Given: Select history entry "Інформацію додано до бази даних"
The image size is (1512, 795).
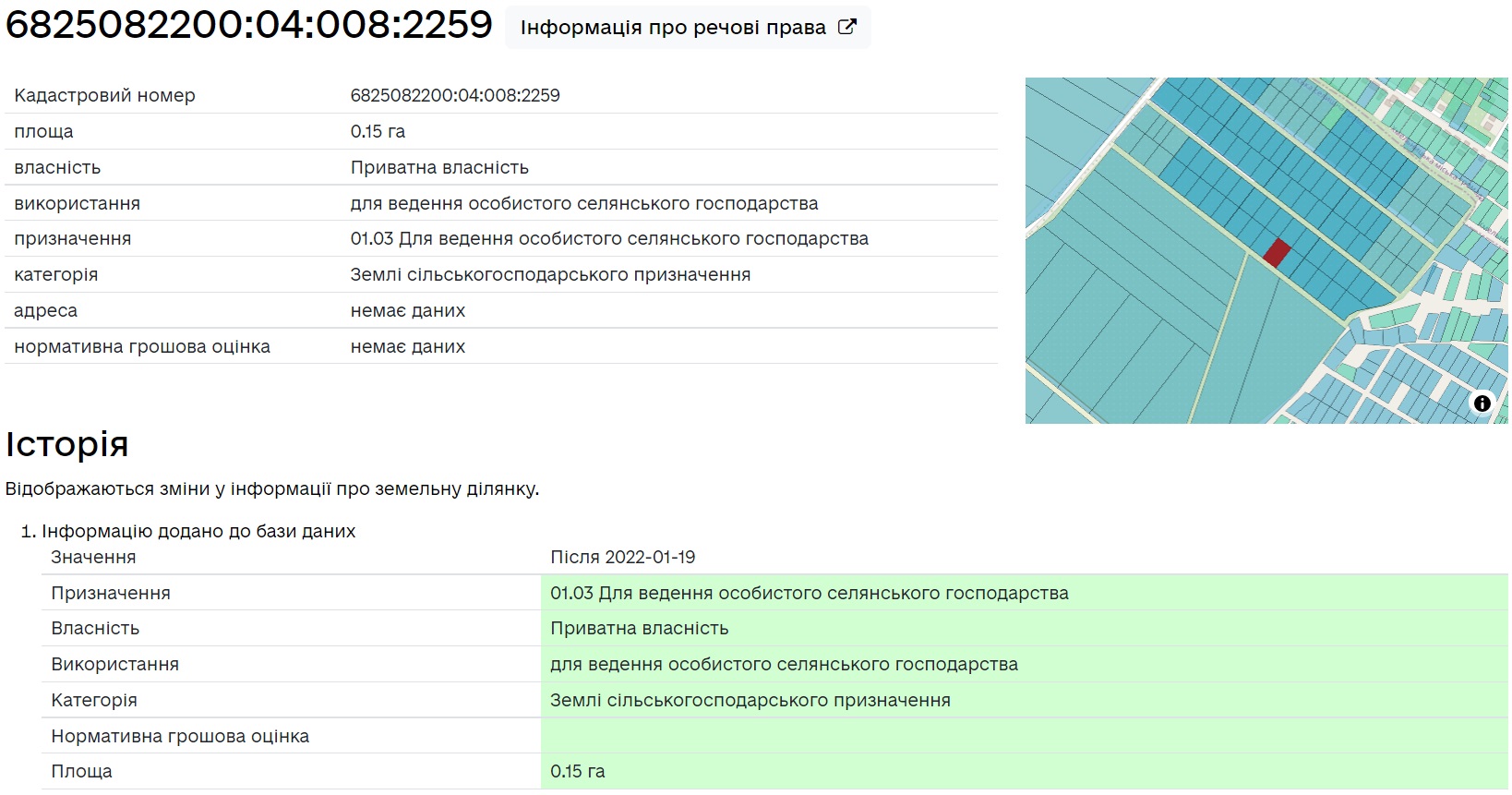Looking at the screenshot, I should [198, 531].
